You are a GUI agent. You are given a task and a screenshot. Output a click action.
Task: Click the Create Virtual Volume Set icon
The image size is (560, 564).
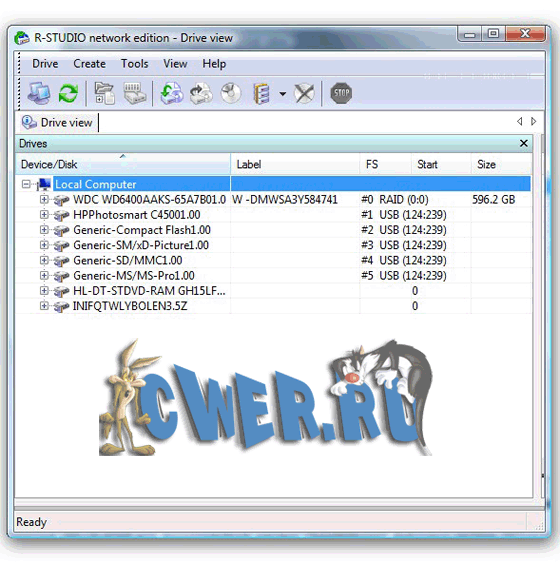click(261, 94)
